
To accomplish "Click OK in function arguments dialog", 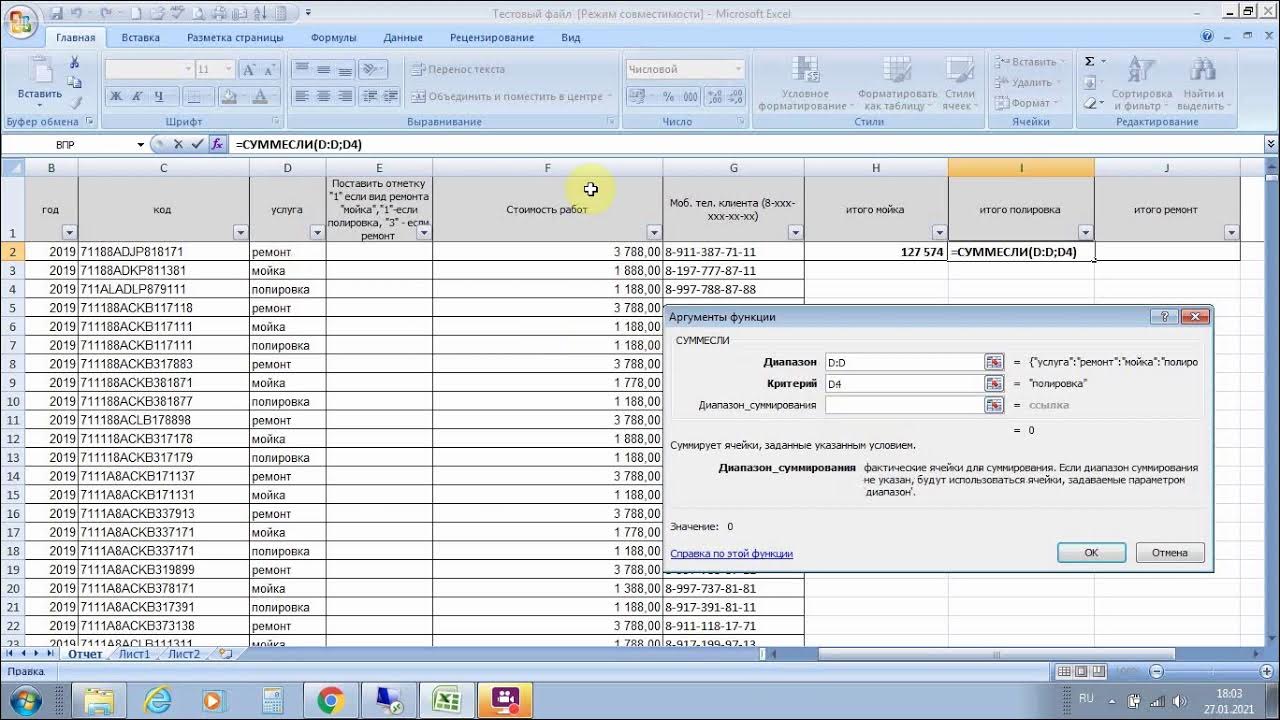I will pos(1091,552).
